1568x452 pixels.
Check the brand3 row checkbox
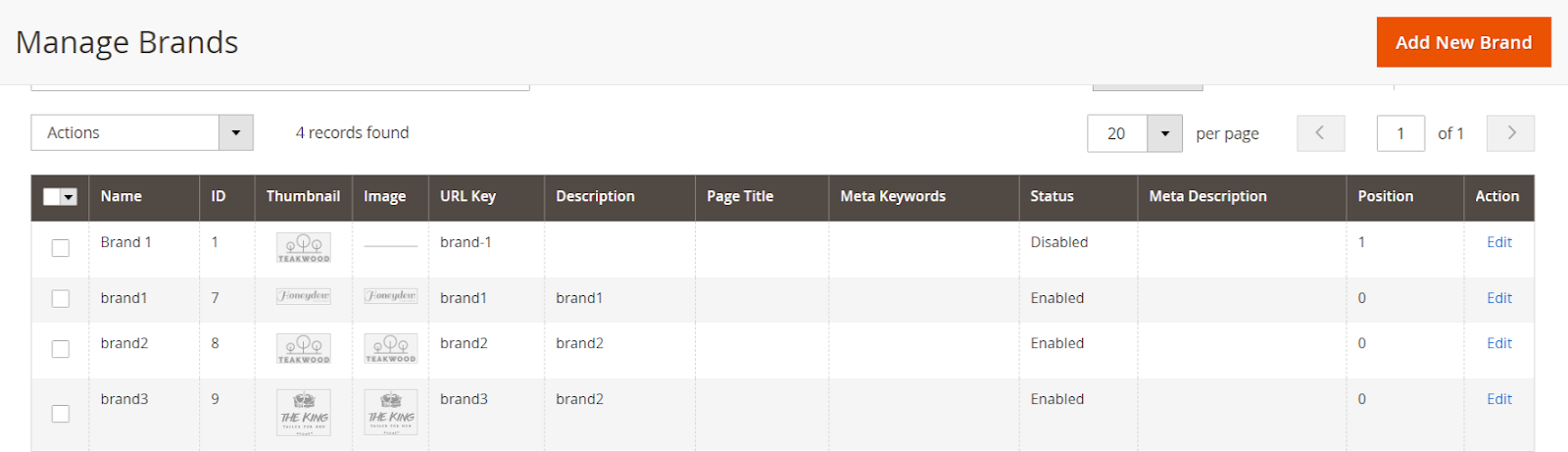tap(61, 414)
